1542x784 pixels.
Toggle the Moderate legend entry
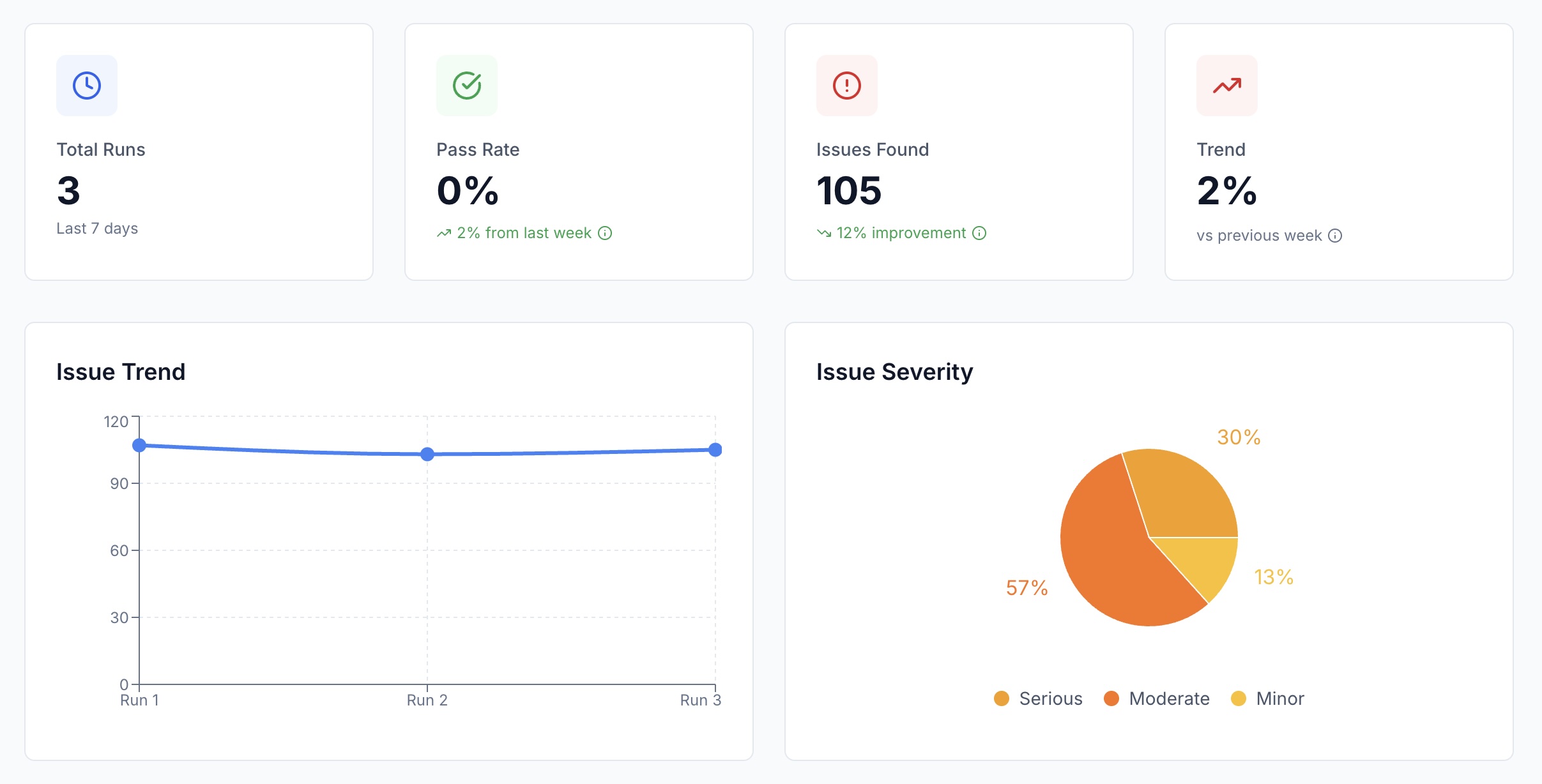1156,698
